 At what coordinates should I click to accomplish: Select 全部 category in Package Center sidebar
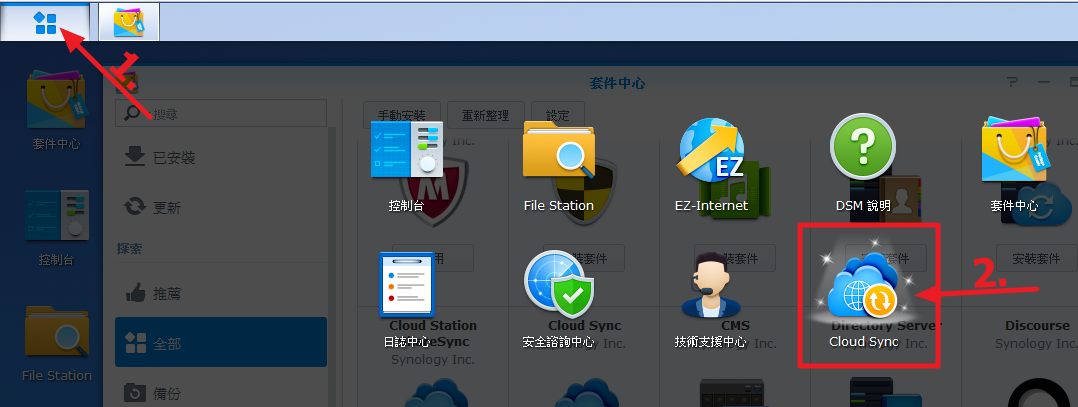click(x=221, y=342)
